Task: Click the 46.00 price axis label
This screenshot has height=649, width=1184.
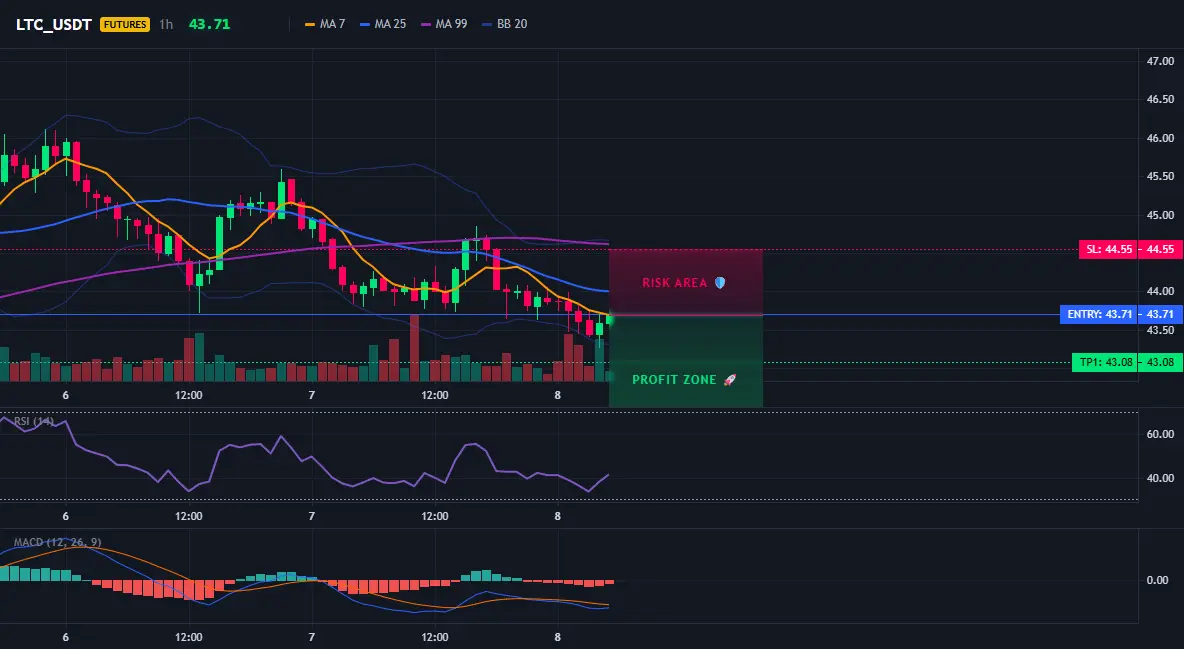Action: pyautogui.click(x=1160, y=138)
